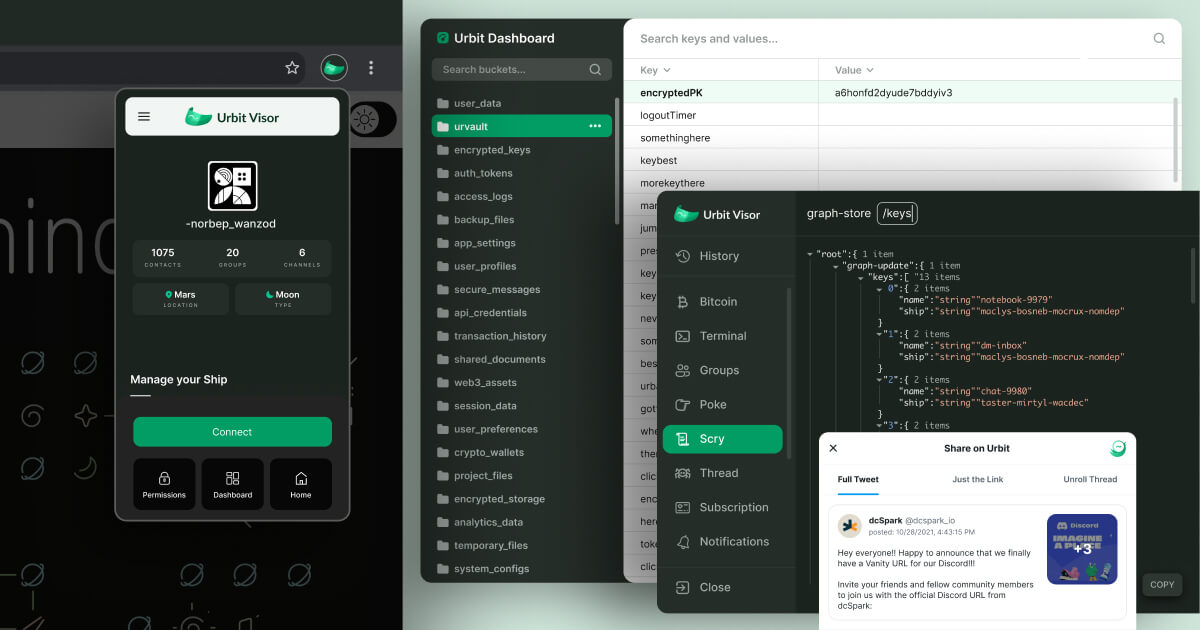Expand JSON item "3"

tap(879, 425)
